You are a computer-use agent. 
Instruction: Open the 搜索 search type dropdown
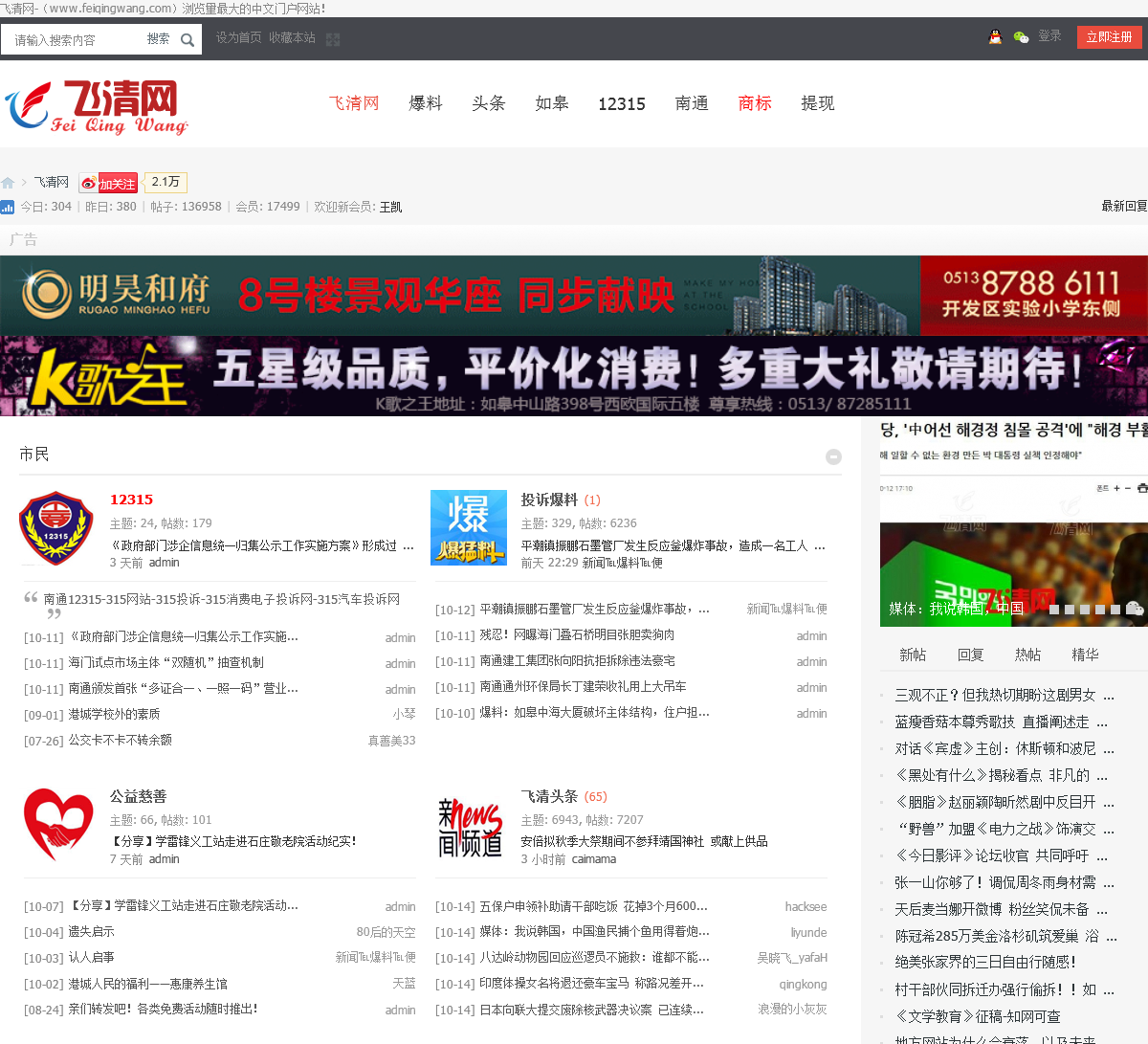[158, 39]
